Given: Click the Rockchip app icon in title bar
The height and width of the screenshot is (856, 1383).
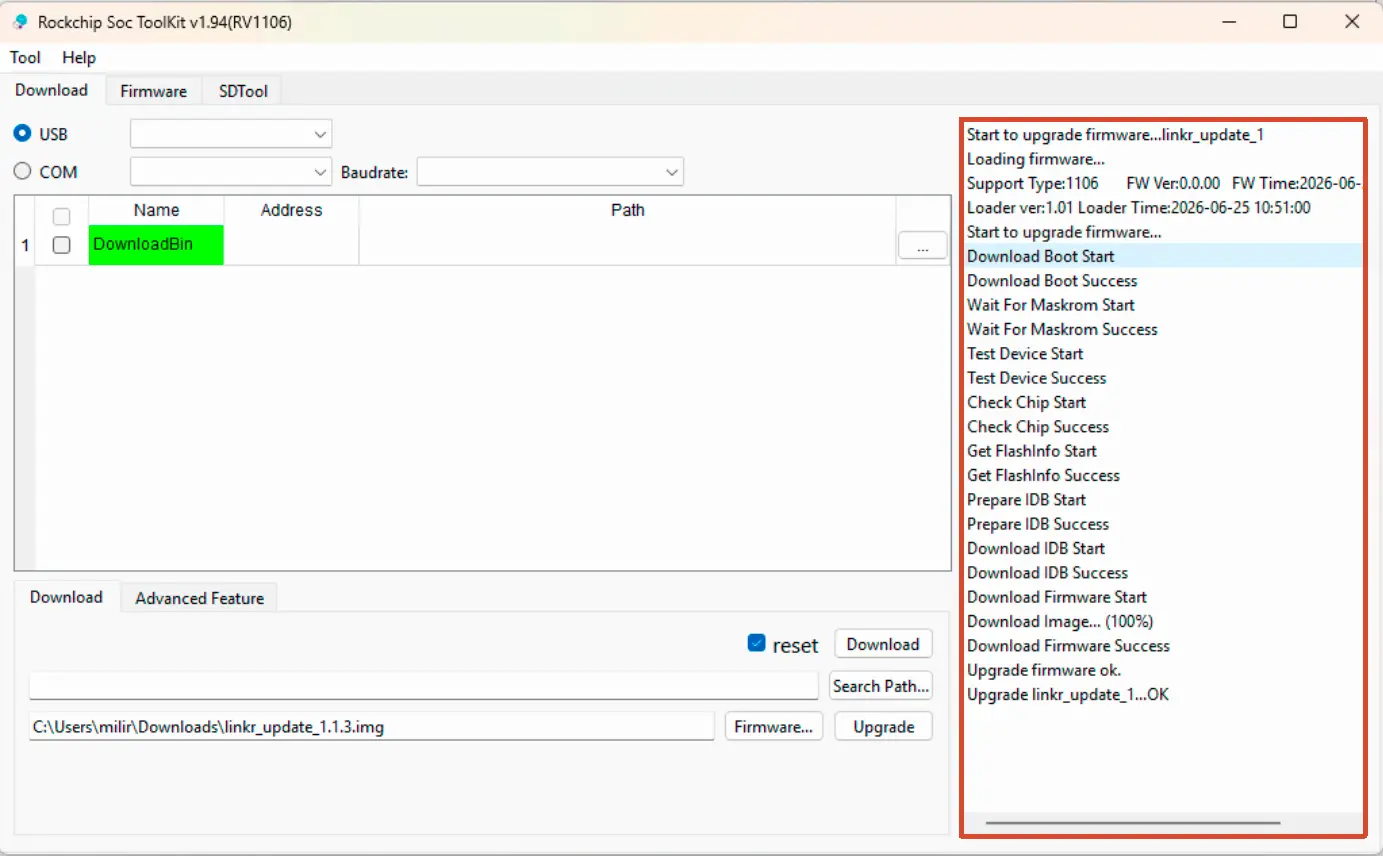Looking at the screenshot, I should tap(20, 22).
